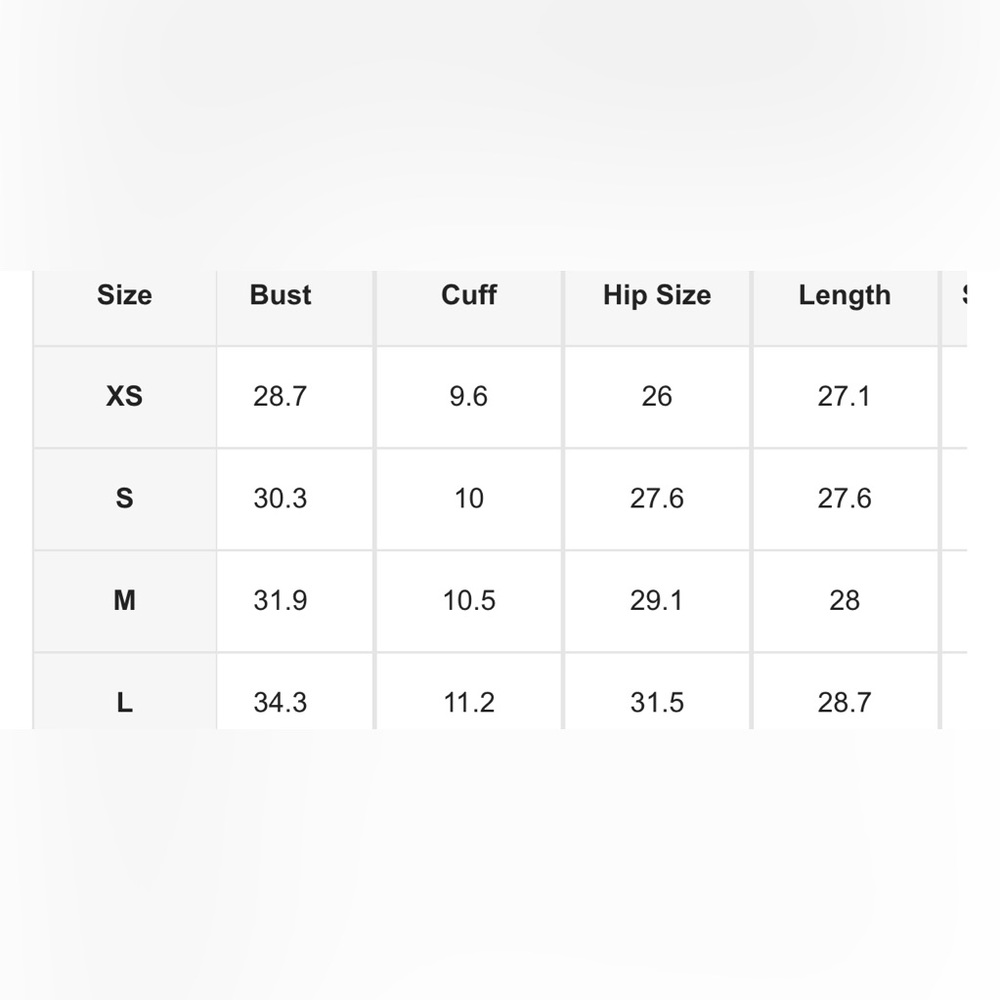Viewport: 1000px width, 1000px height.
Task: Click XS length value 27.1
Action: coord(844,396)
